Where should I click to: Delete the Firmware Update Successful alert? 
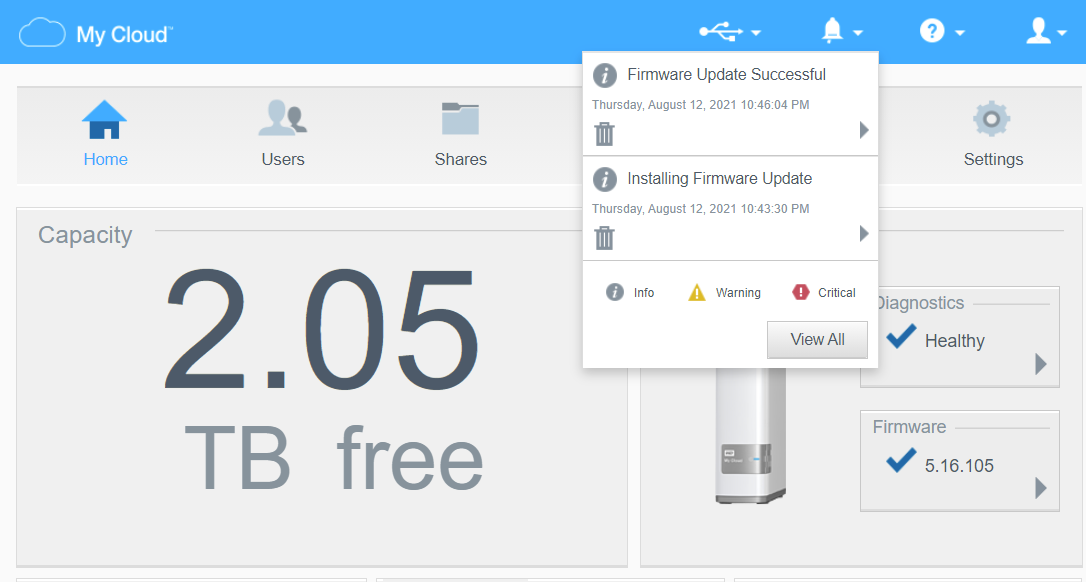[605, 134]
